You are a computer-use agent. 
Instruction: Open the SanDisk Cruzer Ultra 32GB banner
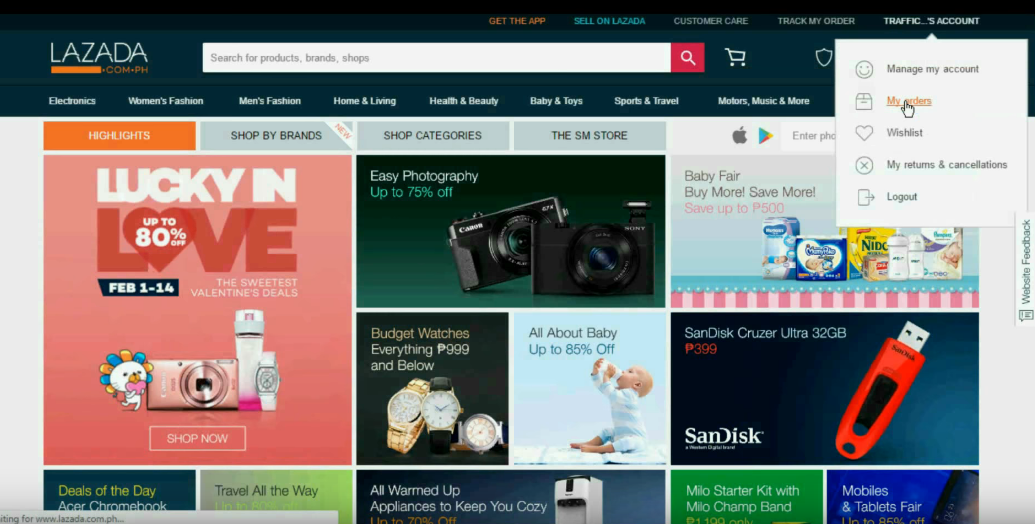point(824,389)
